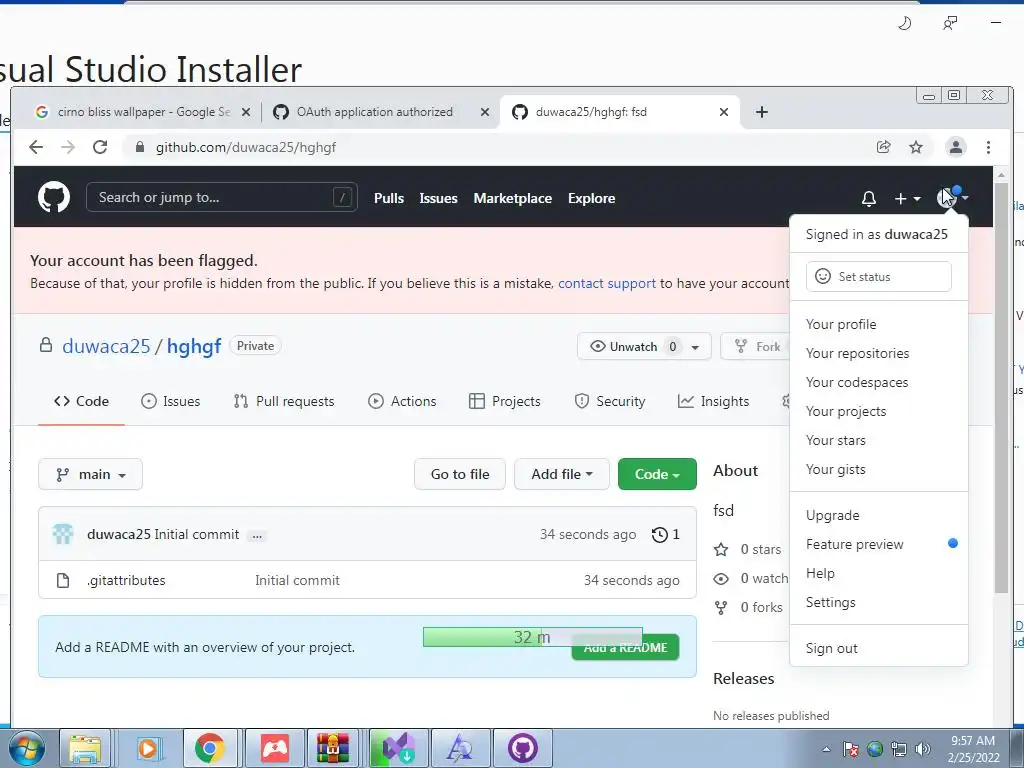Click the GitHub Octocat logo in header
The image size is (1024, 768).
54,197
